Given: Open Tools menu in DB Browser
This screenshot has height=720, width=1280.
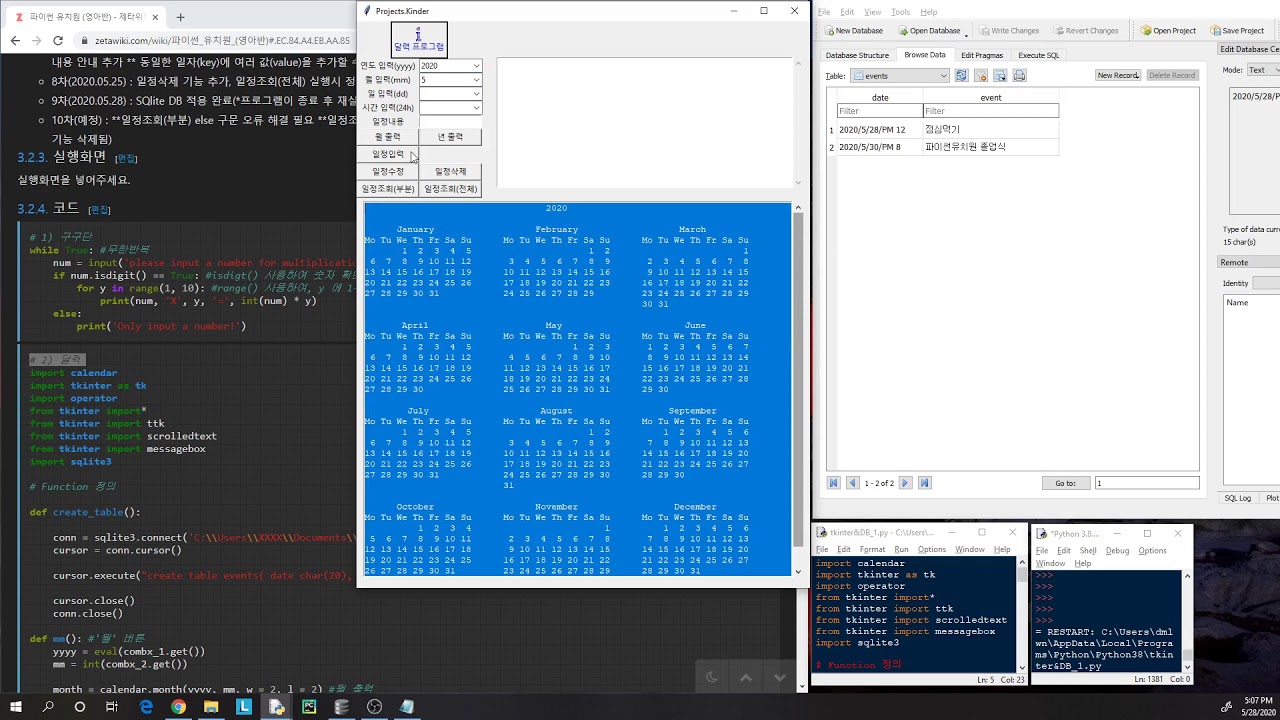Looking at the screenshot, I should tap(900, 12).
